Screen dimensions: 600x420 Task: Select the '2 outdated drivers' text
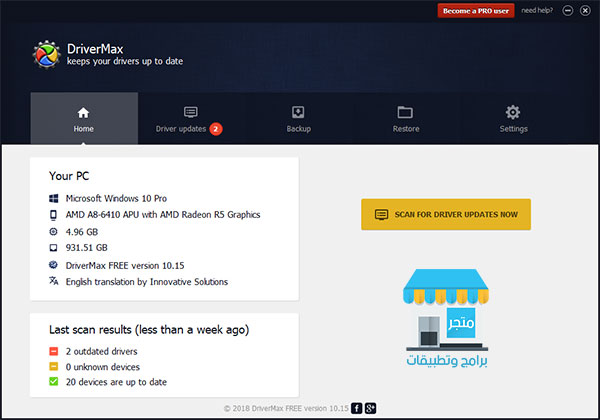pyautogui.click(x=101, y=351)
